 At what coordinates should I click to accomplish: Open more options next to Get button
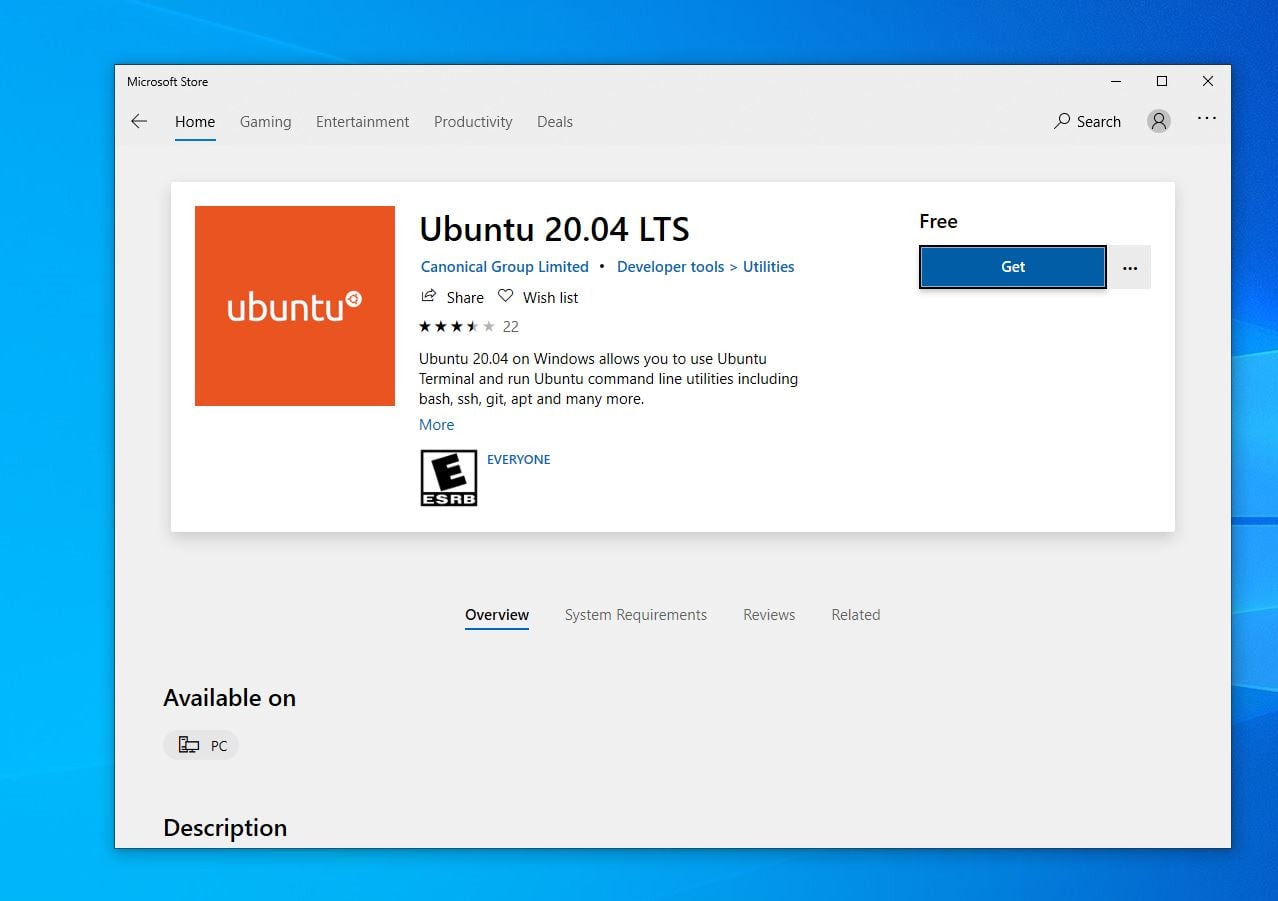pyautogui.click(x=1130, y=267)
